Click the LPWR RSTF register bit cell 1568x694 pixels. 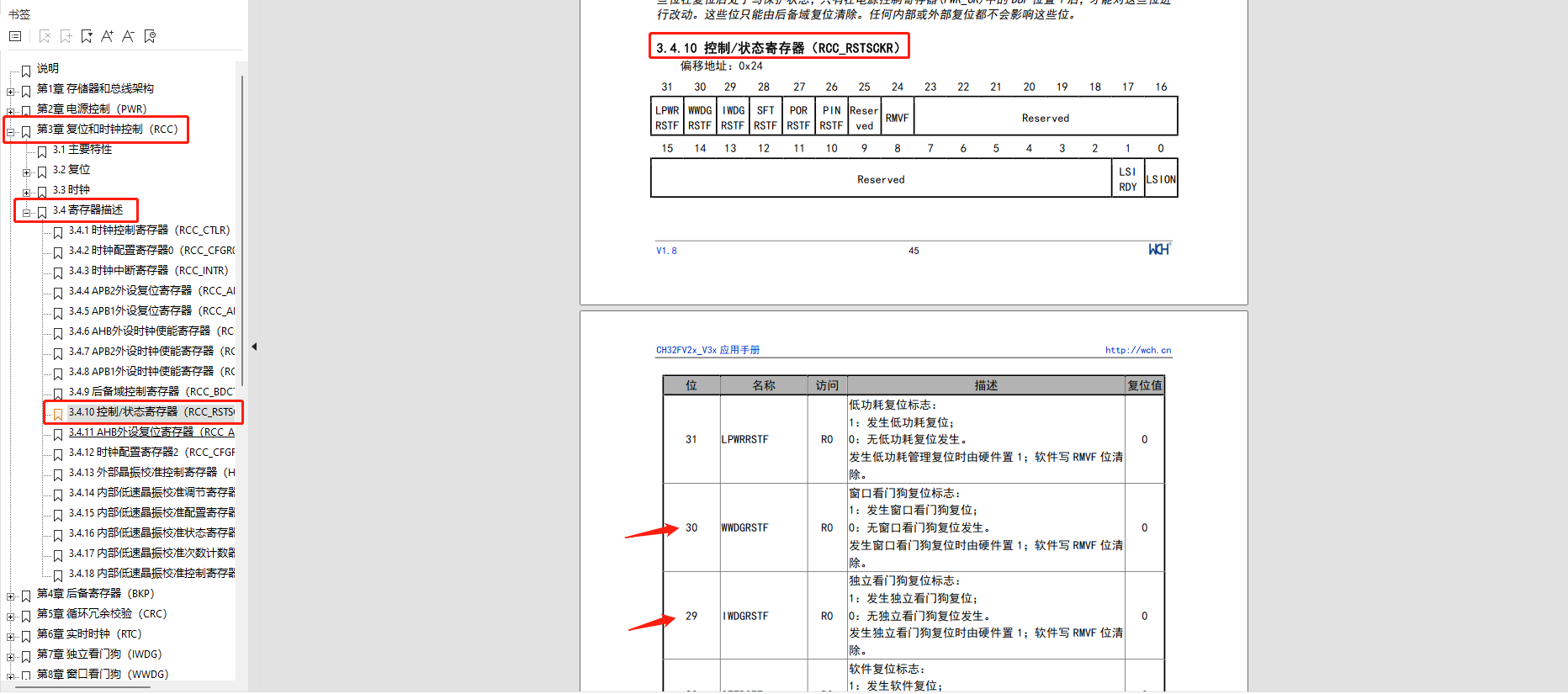point(667,118)
